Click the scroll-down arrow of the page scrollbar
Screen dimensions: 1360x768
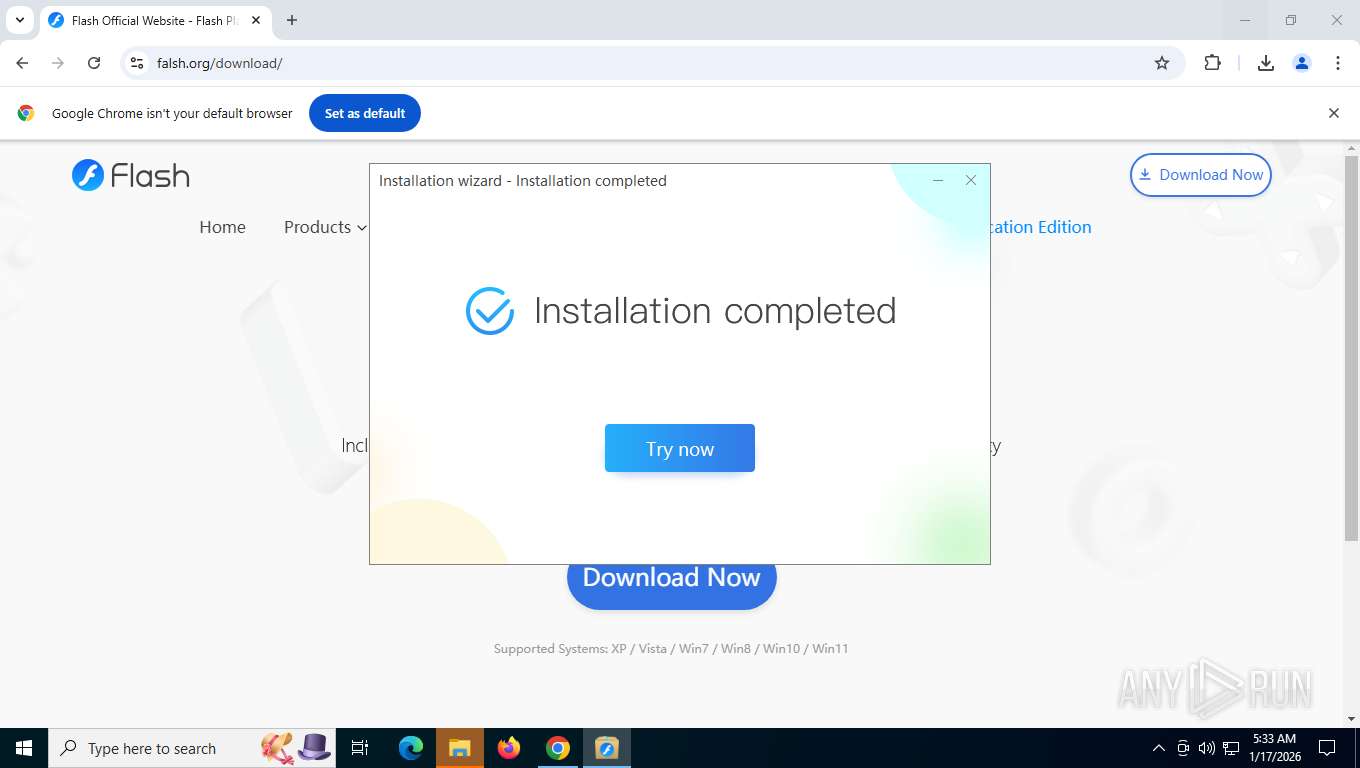1351,719
